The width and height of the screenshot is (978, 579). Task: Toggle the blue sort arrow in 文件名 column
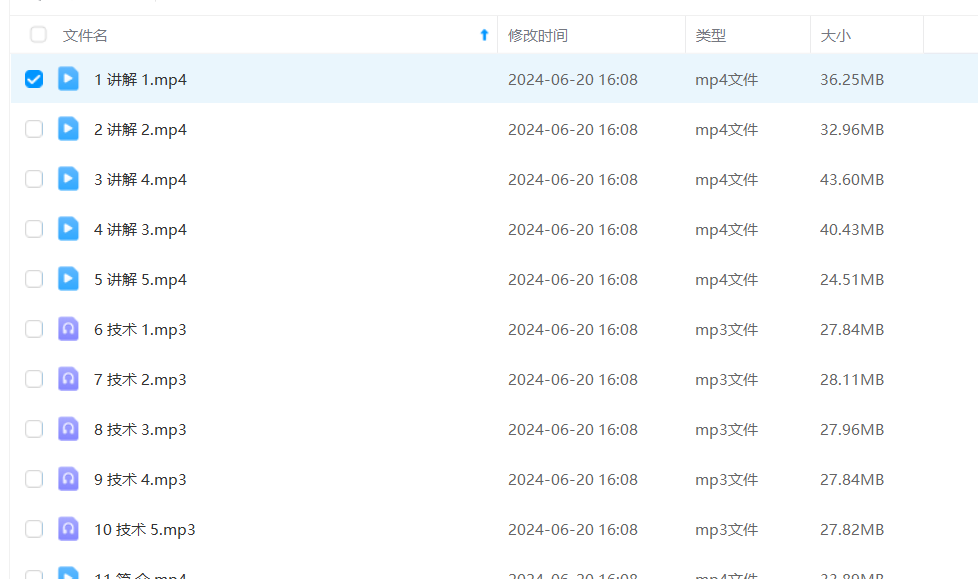(x=484, y=35)
